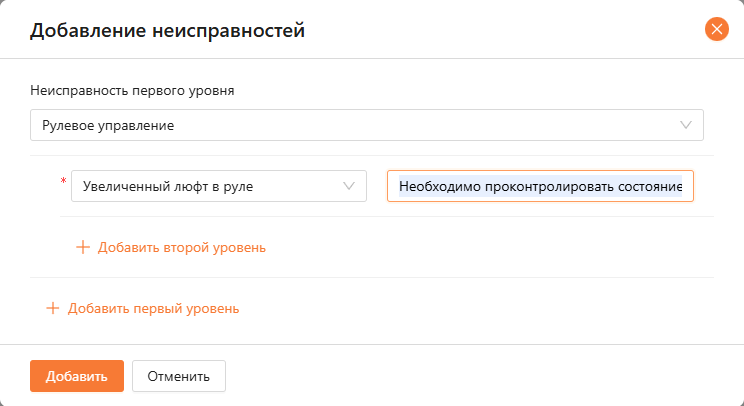Close the dialog with the orange X
The width and height of the screenshot is (744, 406).
[716, 29]
